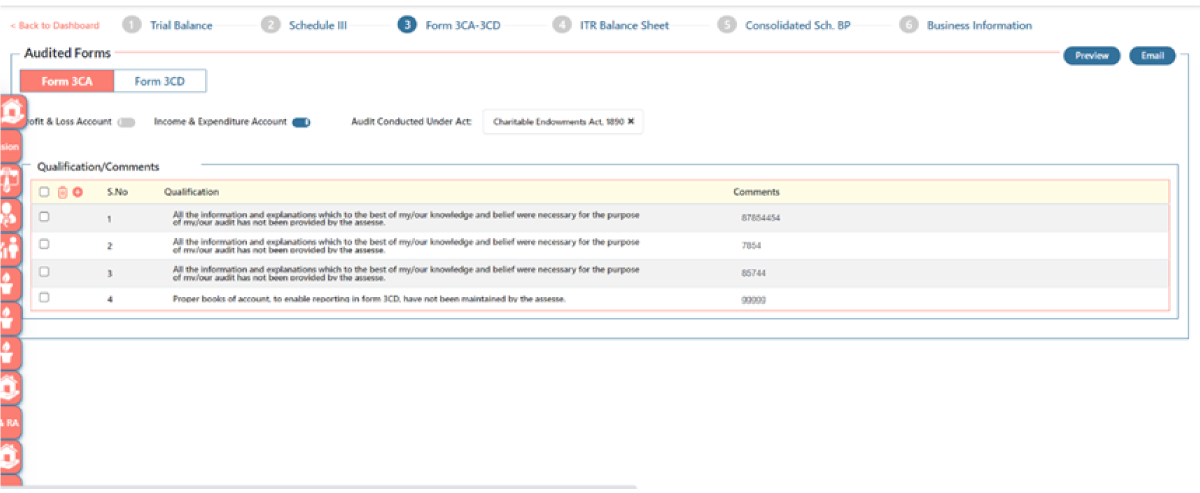Click the comment value 7854

click(x=751, y=244)
